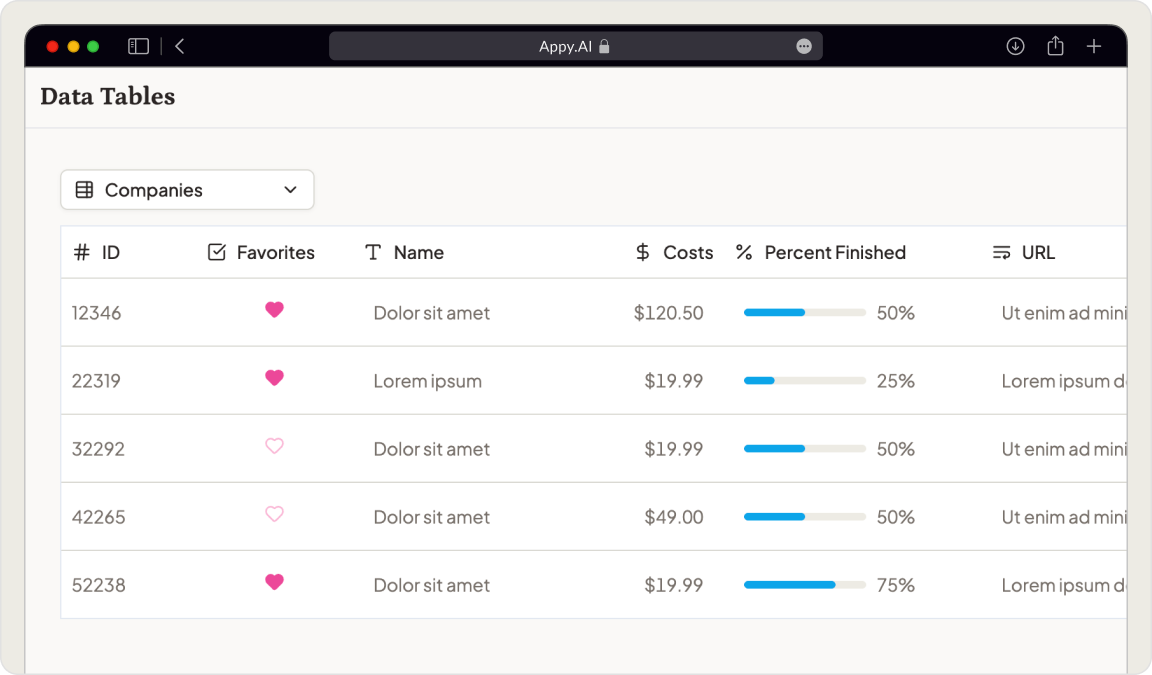Open a new tab with the plus icon
This screenshot has width=1152, height=675.
(1094, 46)
